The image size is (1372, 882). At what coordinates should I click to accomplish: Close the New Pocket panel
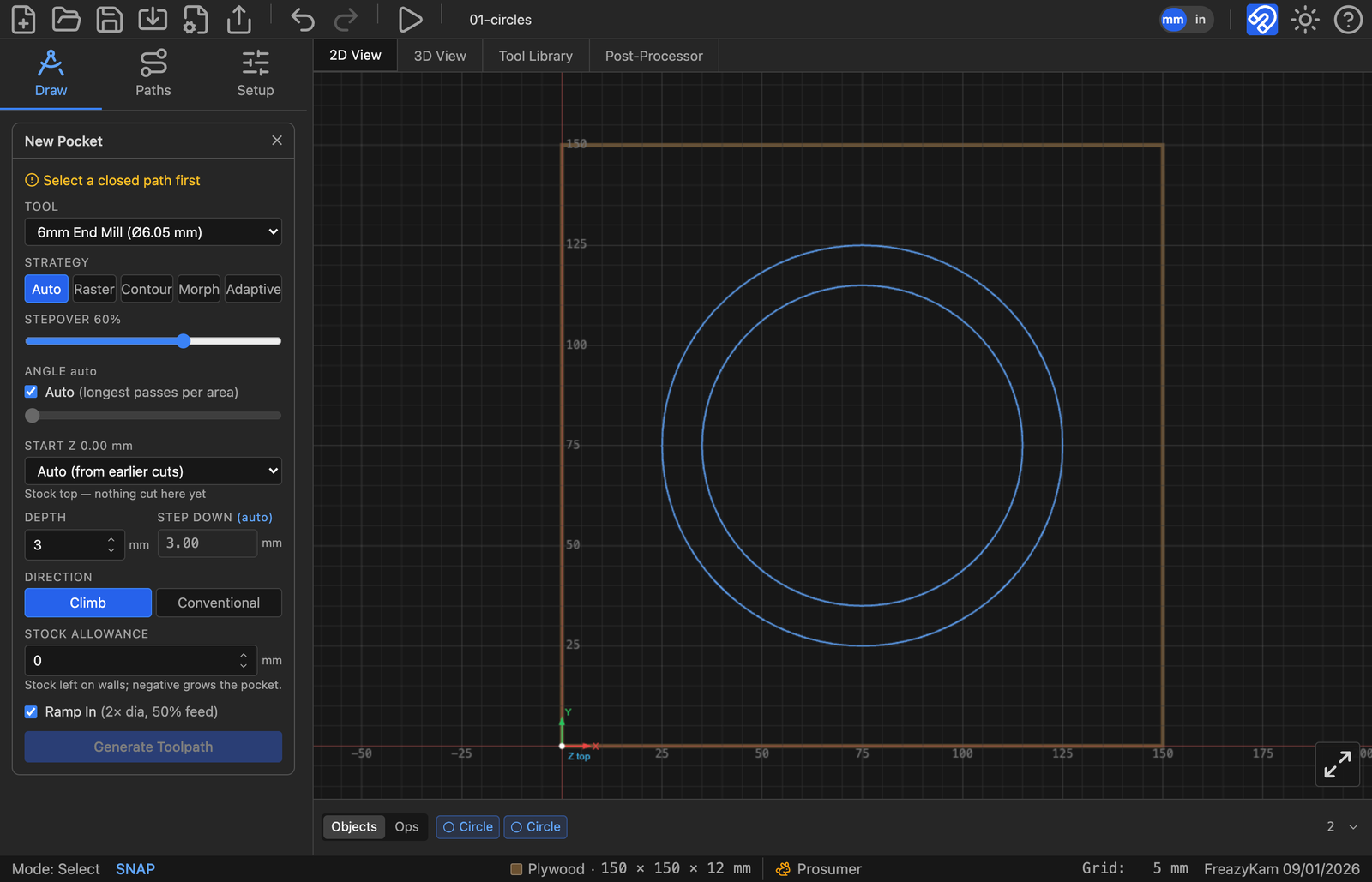coord(277,141)
